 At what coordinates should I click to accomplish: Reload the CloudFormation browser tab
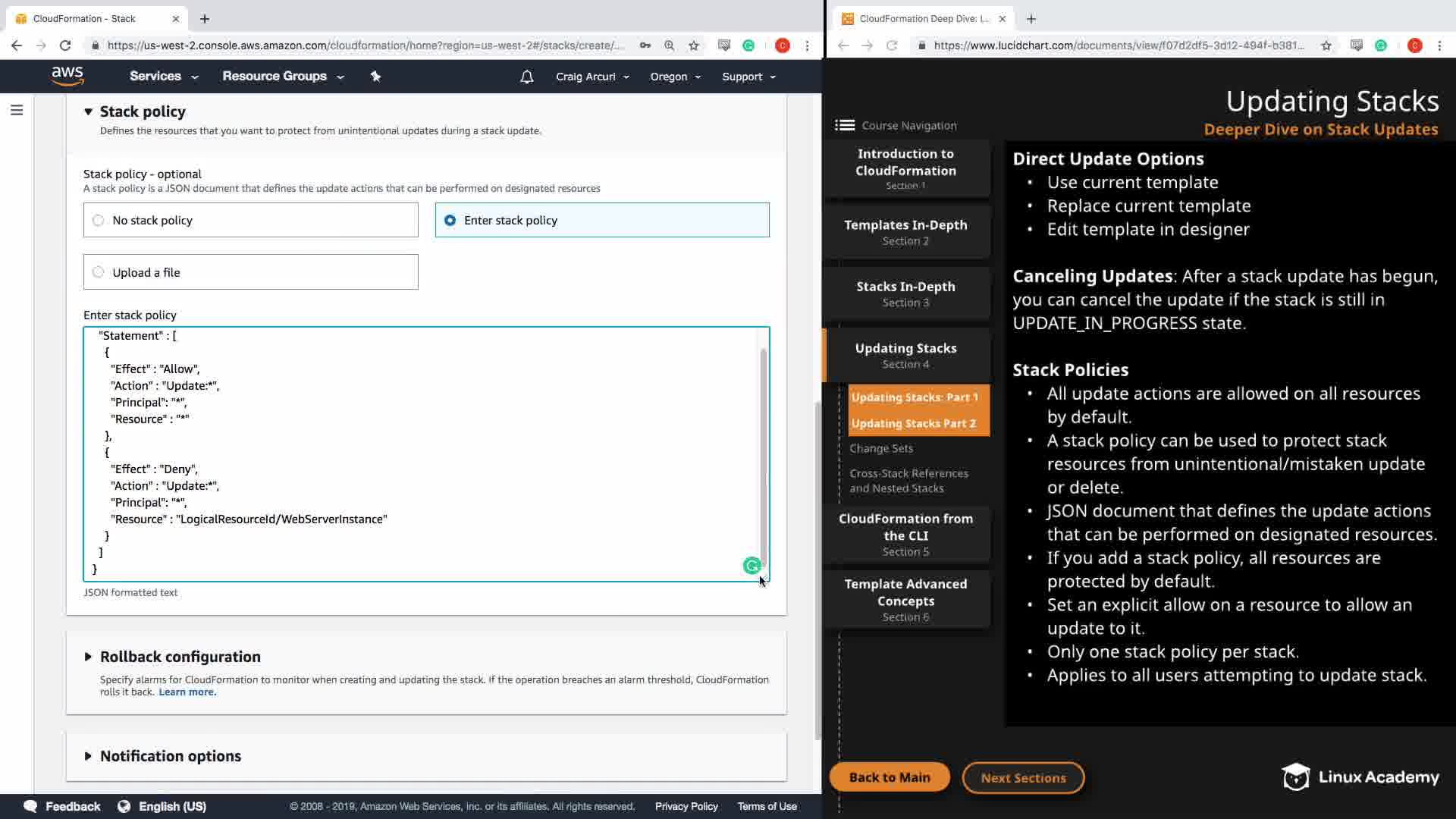coord(65,45)
